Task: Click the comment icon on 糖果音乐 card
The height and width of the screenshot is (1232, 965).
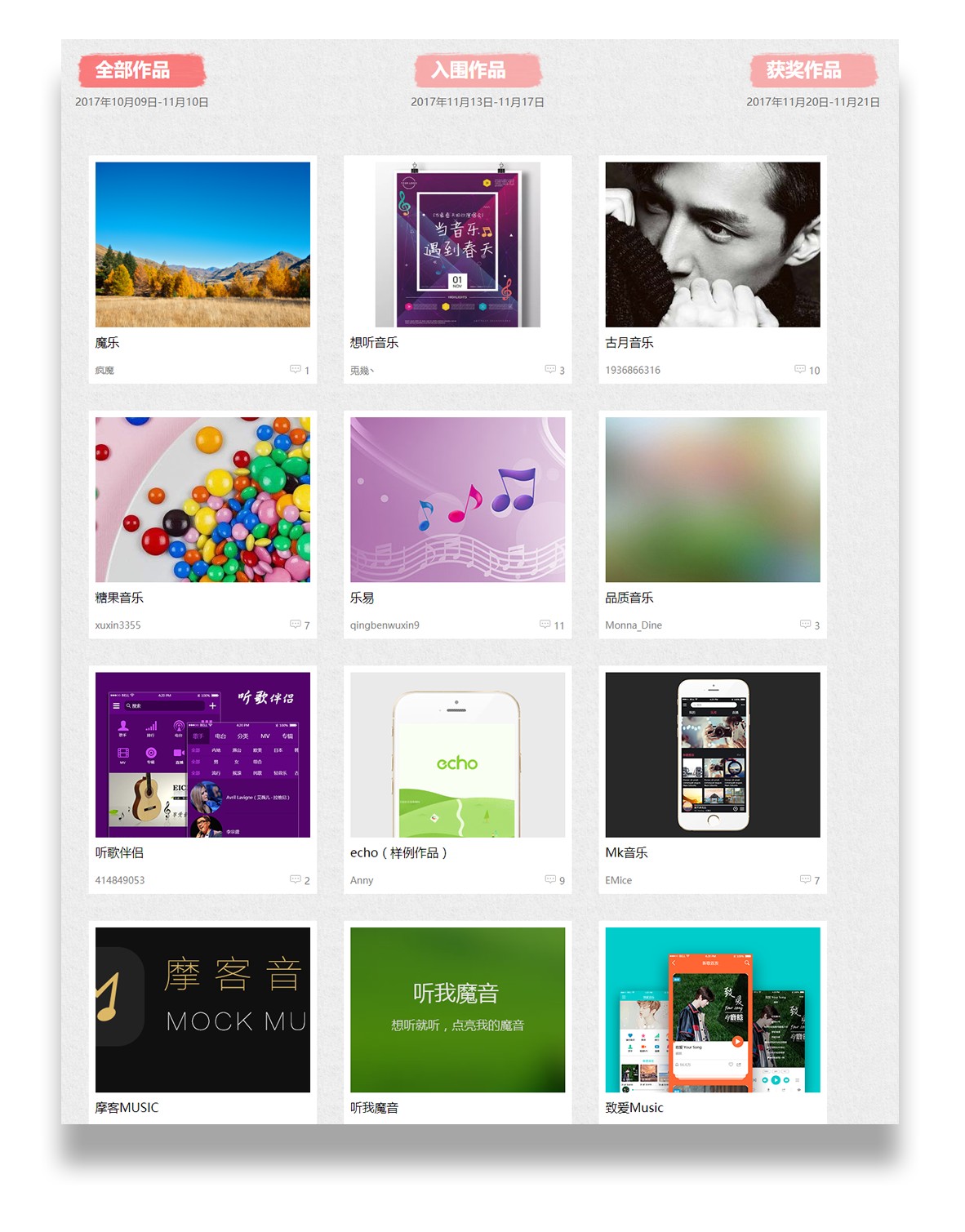Action: click(x=295, y=624)
